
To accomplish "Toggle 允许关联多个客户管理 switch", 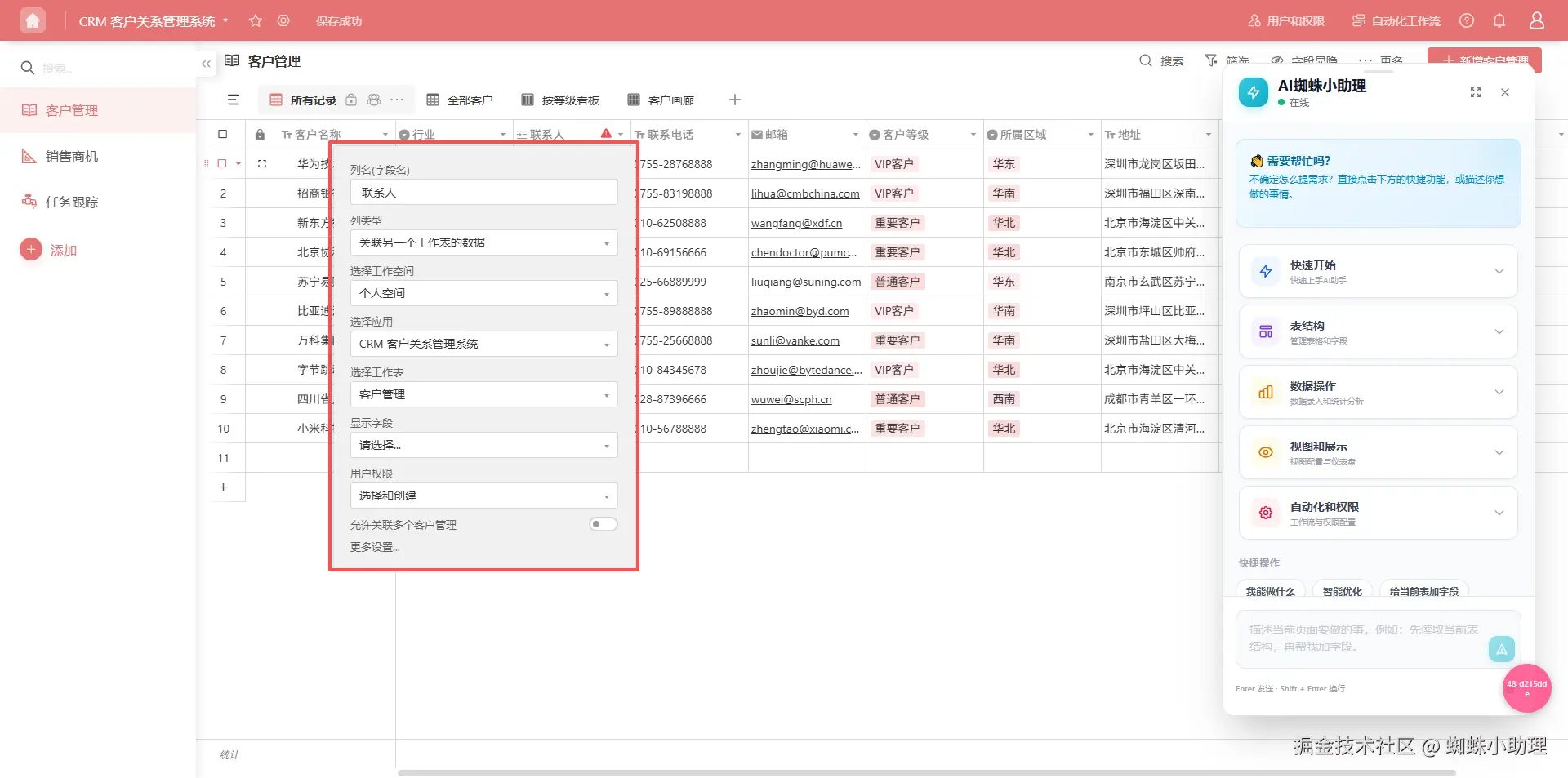I will pyautogui.click(x=604, y=524).
